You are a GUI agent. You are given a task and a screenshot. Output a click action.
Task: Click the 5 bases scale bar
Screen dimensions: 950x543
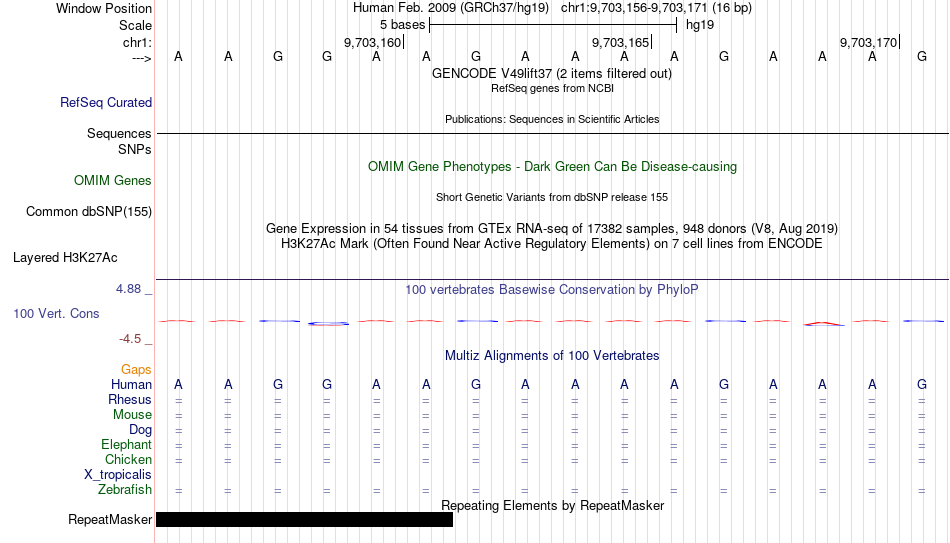click(553, 25)
